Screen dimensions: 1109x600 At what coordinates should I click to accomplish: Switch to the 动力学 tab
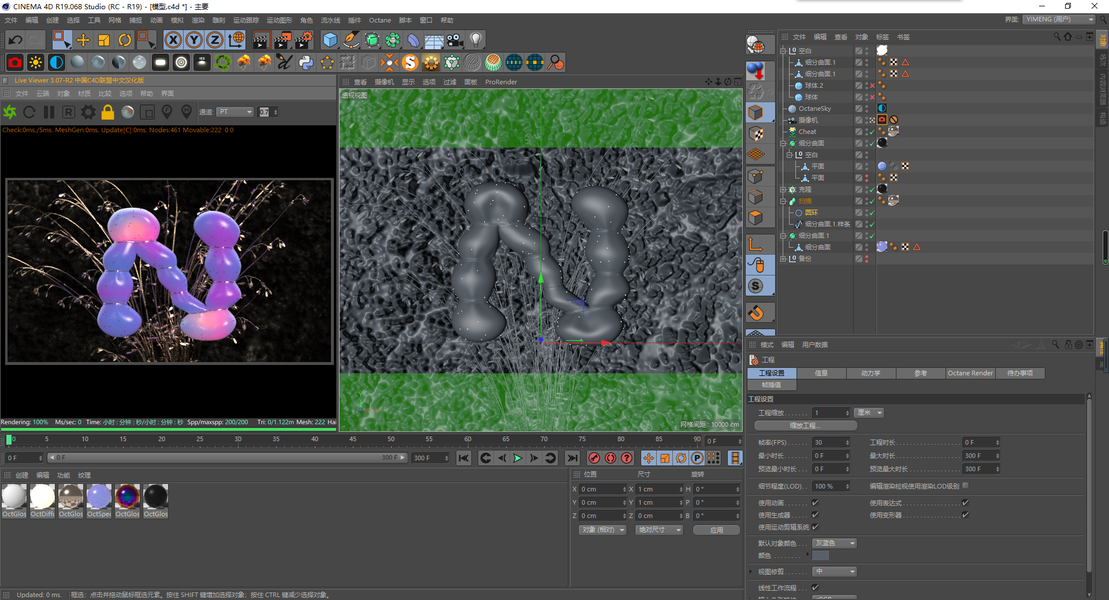[871, 373]
